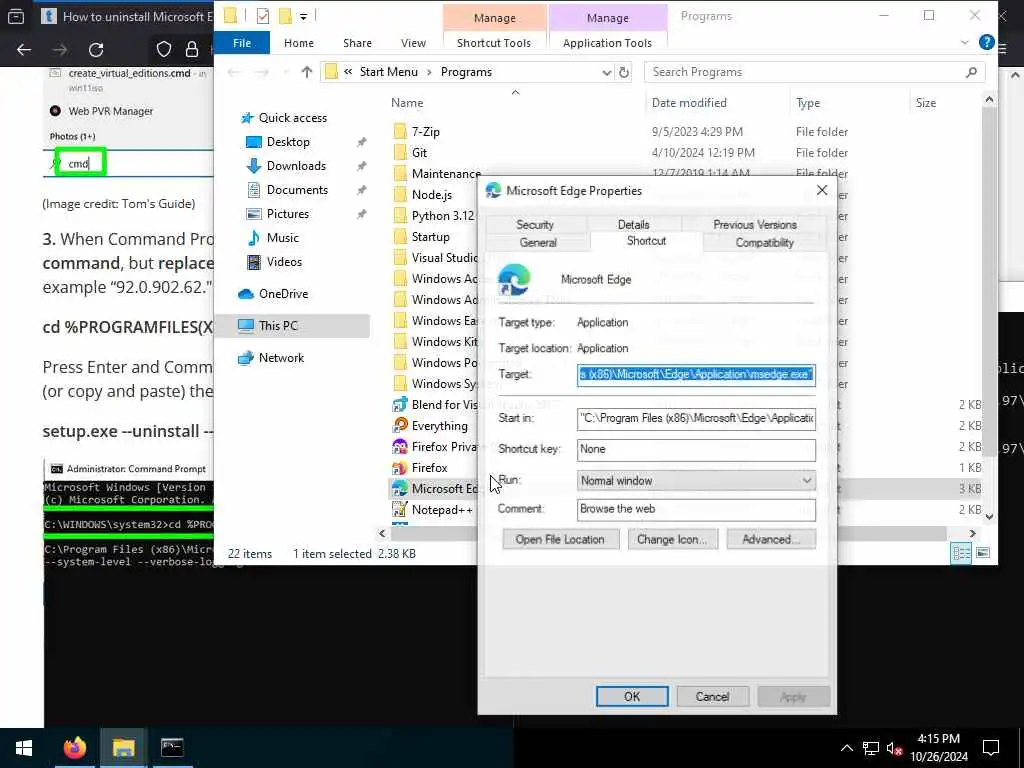Click the Command Prompt taskbar icon
The image size is (1024, 768).
coord(172,747)
